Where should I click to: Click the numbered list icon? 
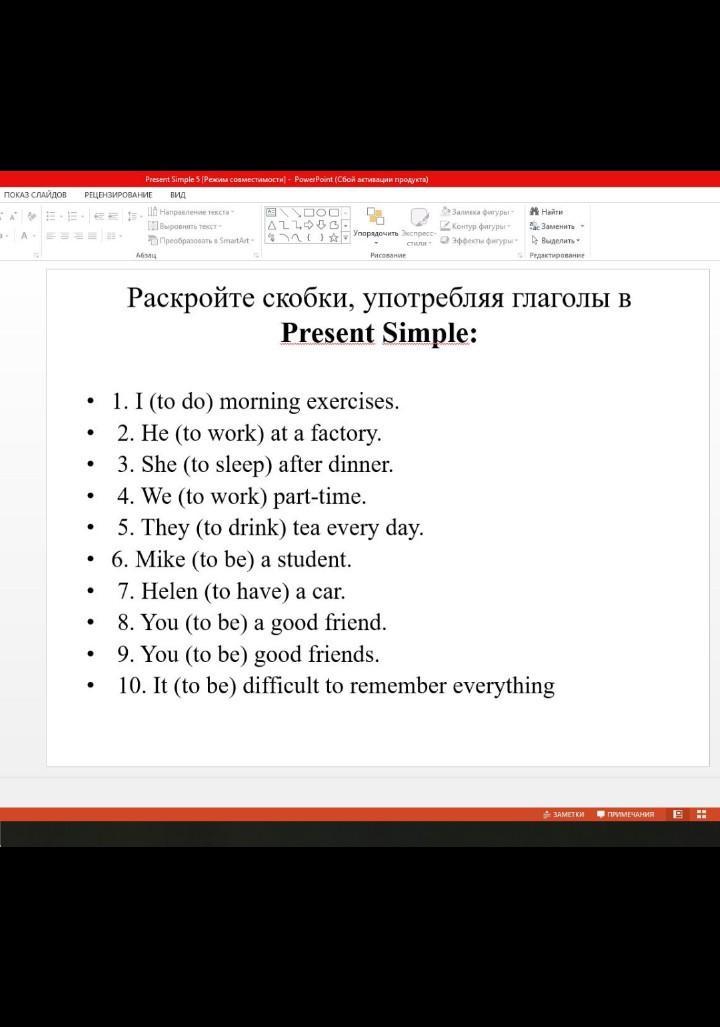[x=71, y=216]
